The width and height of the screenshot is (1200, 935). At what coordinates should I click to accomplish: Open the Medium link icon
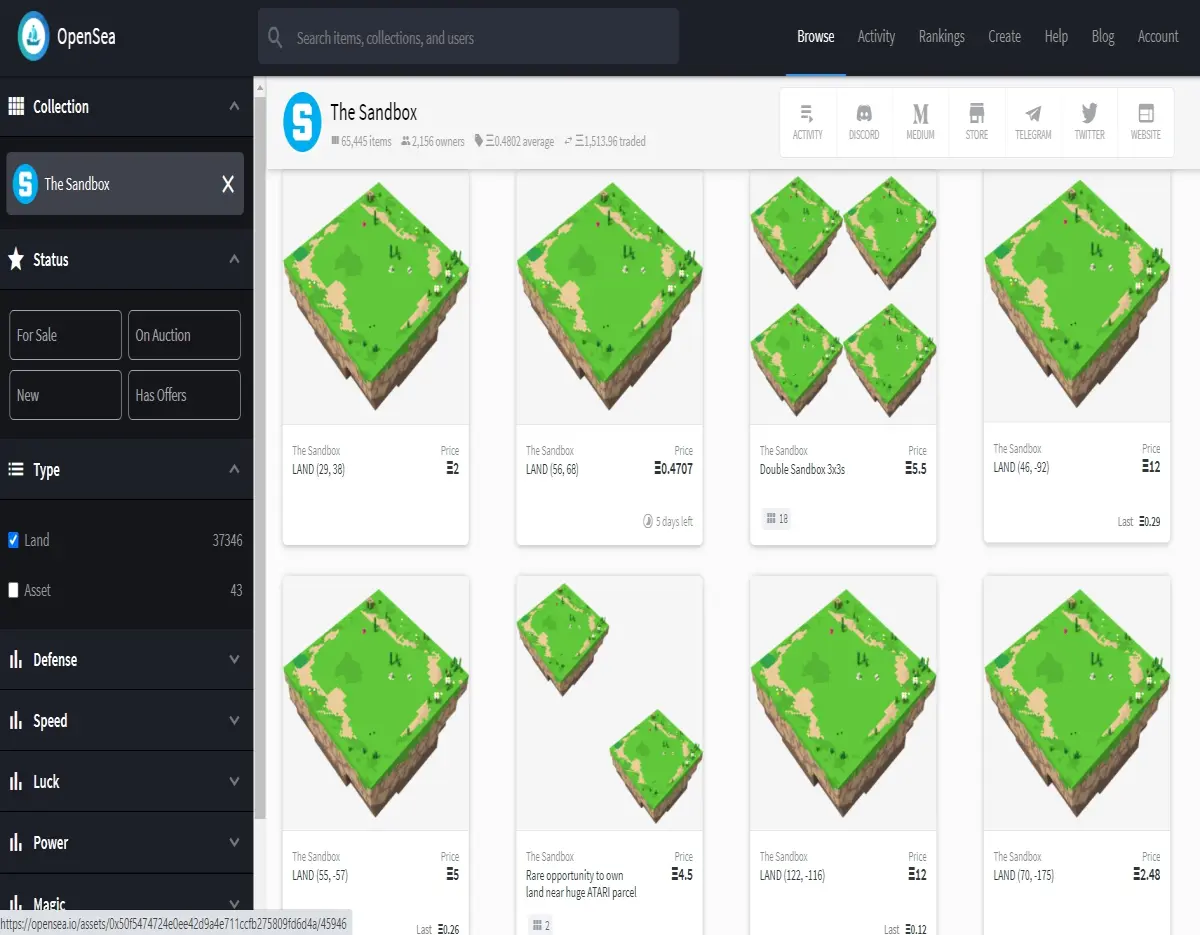point(921,122)
